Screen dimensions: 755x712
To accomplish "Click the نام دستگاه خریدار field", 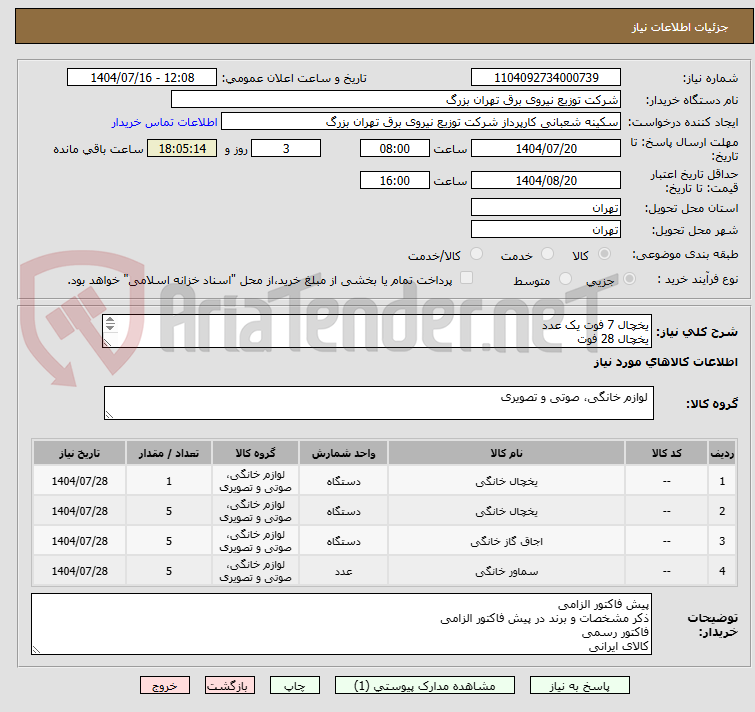I will (396, 100).
